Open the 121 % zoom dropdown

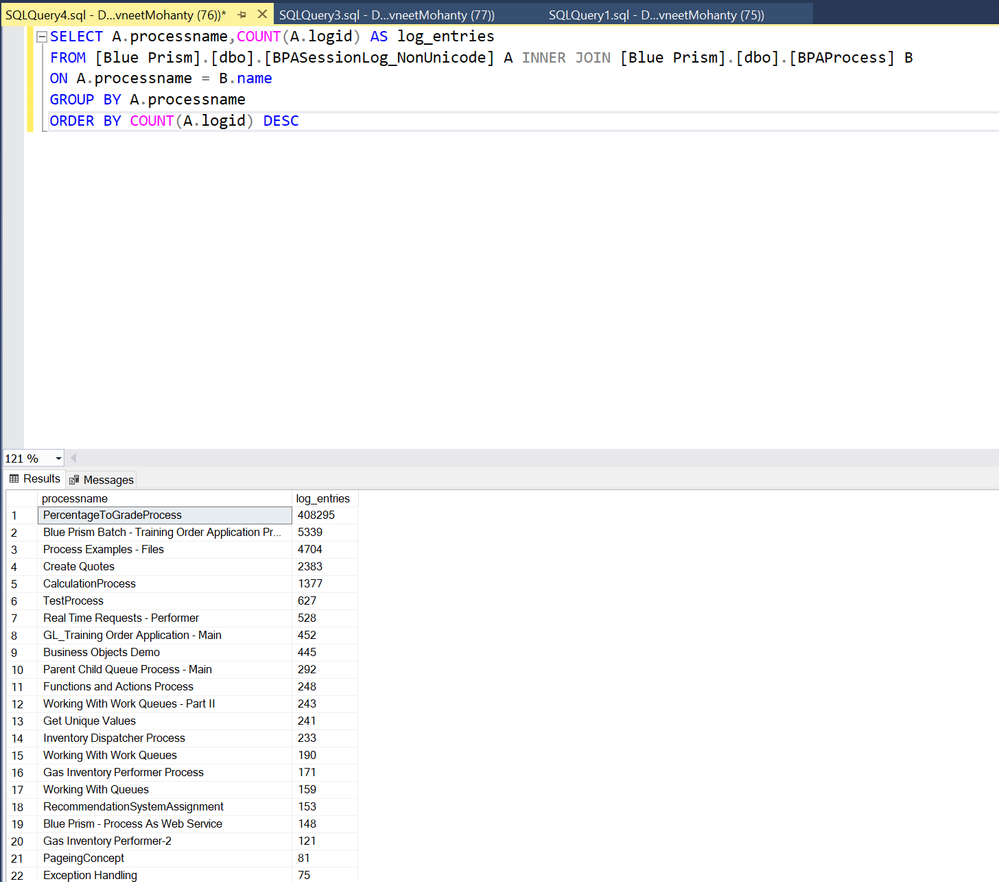[59, 458]
